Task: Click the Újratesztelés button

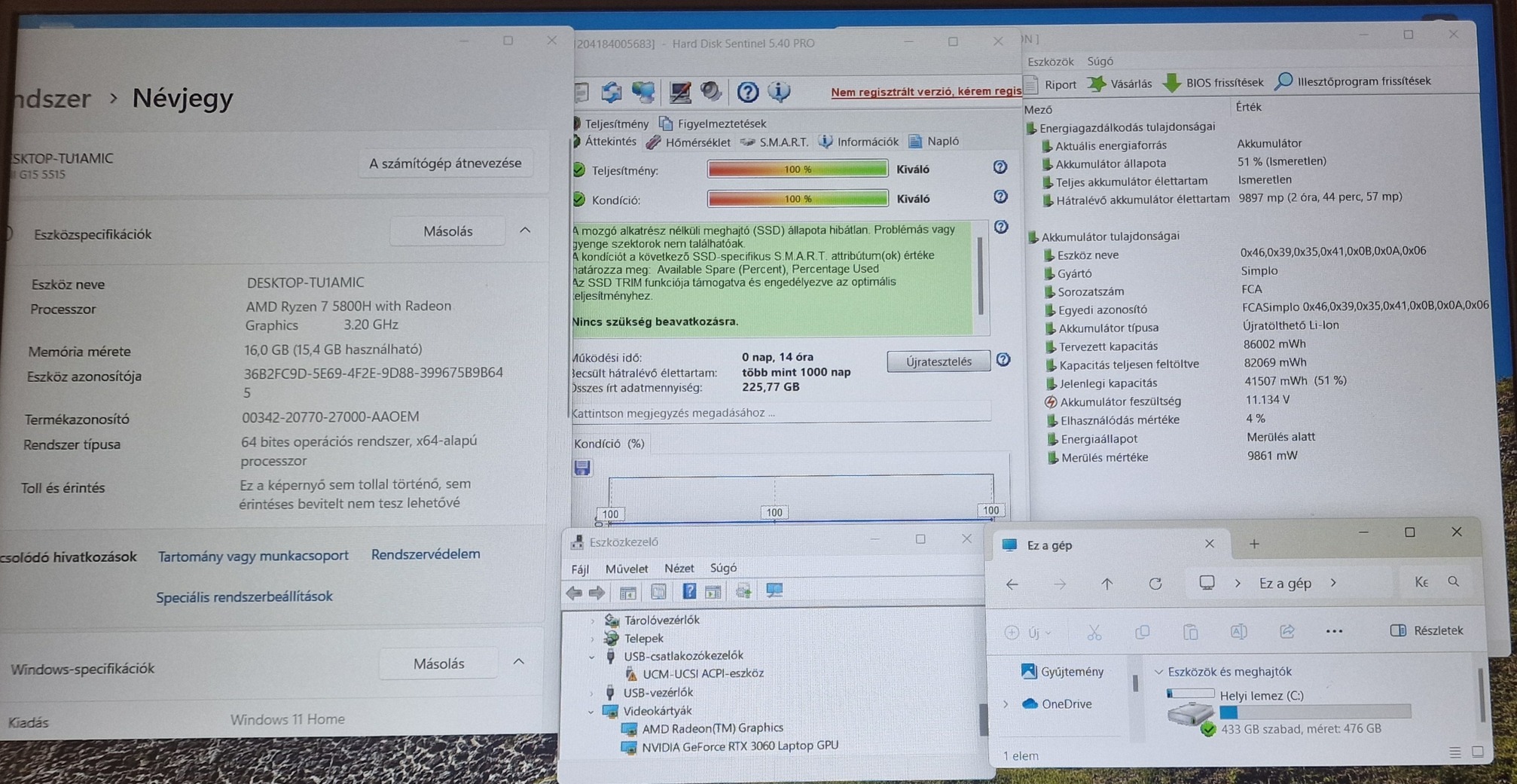Action: [939, 361]
